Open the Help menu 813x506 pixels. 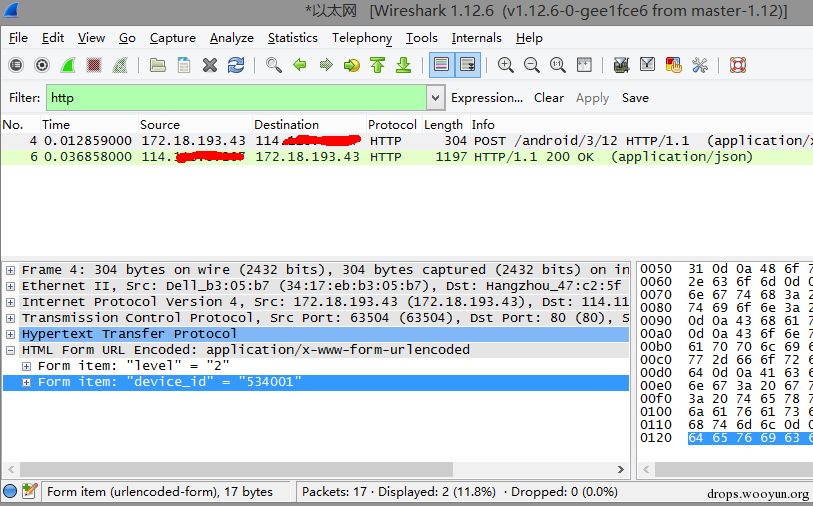[x=529, y=38]
